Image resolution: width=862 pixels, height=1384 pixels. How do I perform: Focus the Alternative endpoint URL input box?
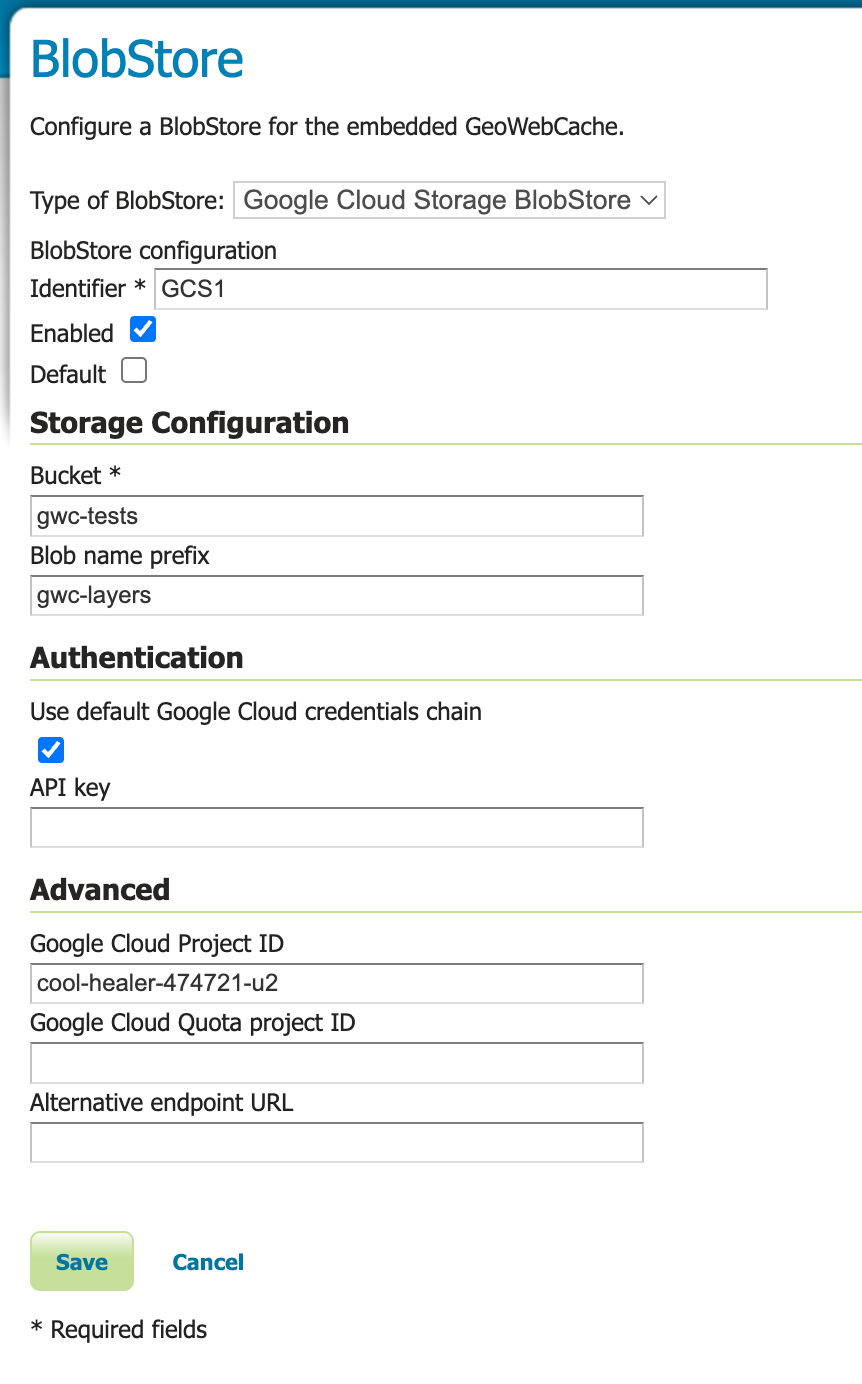(x=336, y=1142)
